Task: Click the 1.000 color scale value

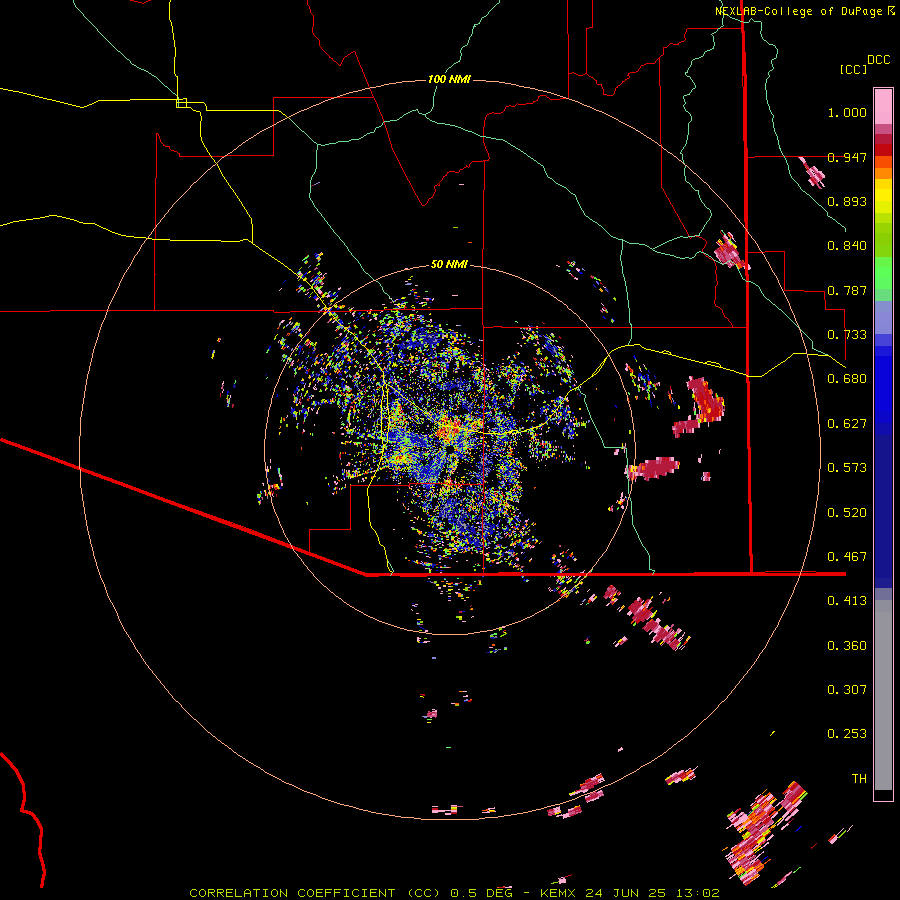Action: [x=847, y=112]
